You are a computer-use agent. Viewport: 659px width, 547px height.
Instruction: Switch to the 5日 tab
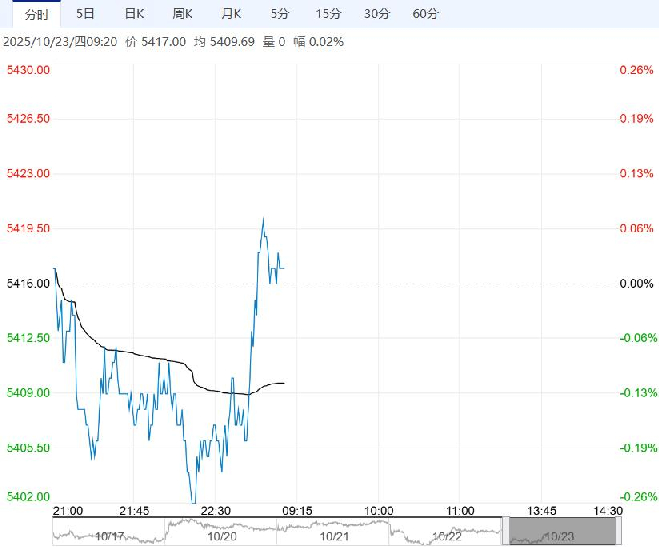tap(87, 14)
